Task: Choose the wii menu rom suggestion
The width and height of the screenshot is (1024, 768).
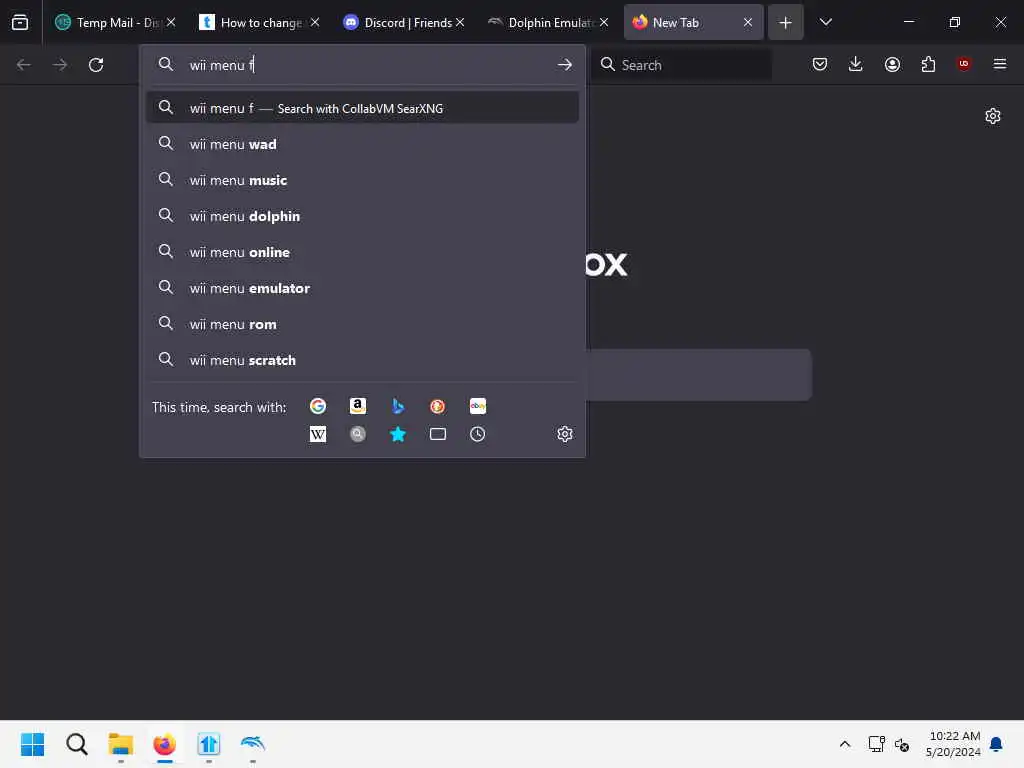Action: click(362, 324)
